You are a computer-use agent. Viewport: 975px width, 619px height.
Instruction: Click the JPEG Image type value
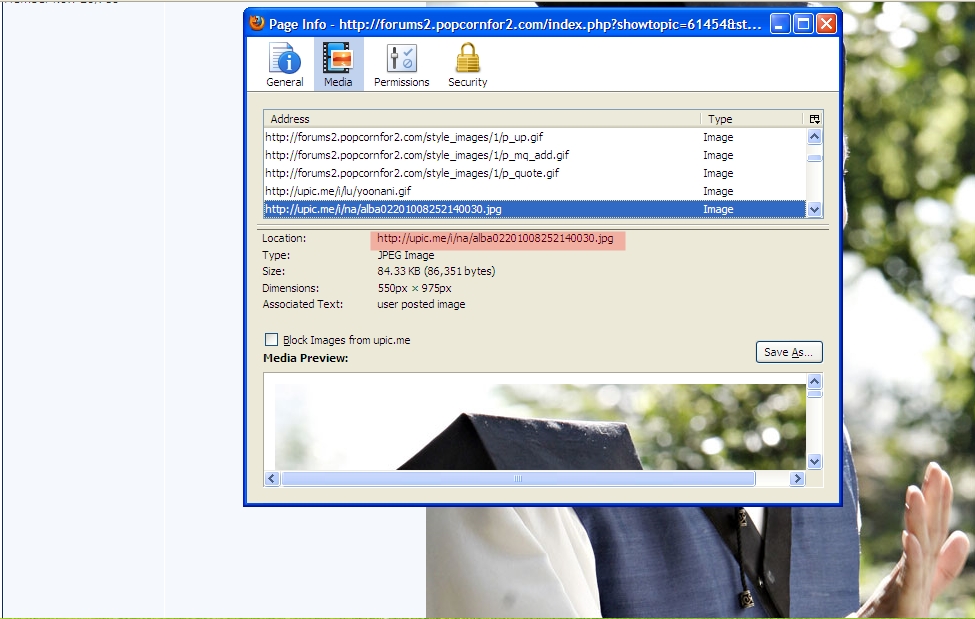click(x=405, y=255)
